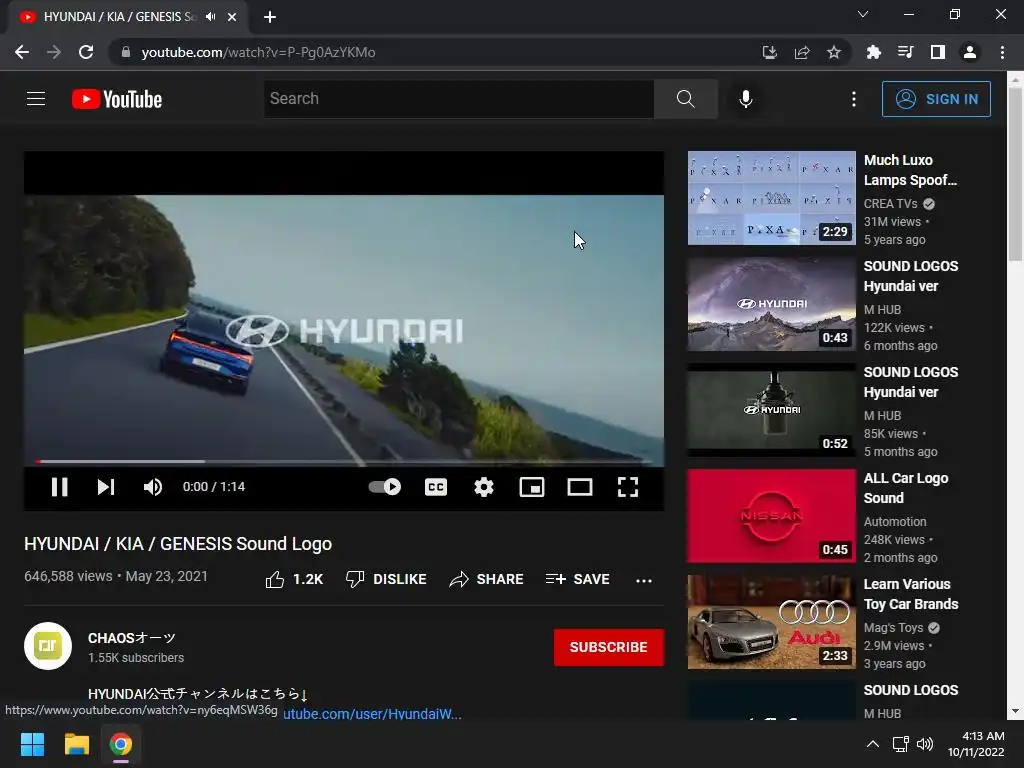Click Chrome icon in taskbar
Image resolution: width=1024 pixels, height=768 pixels.
120,744
